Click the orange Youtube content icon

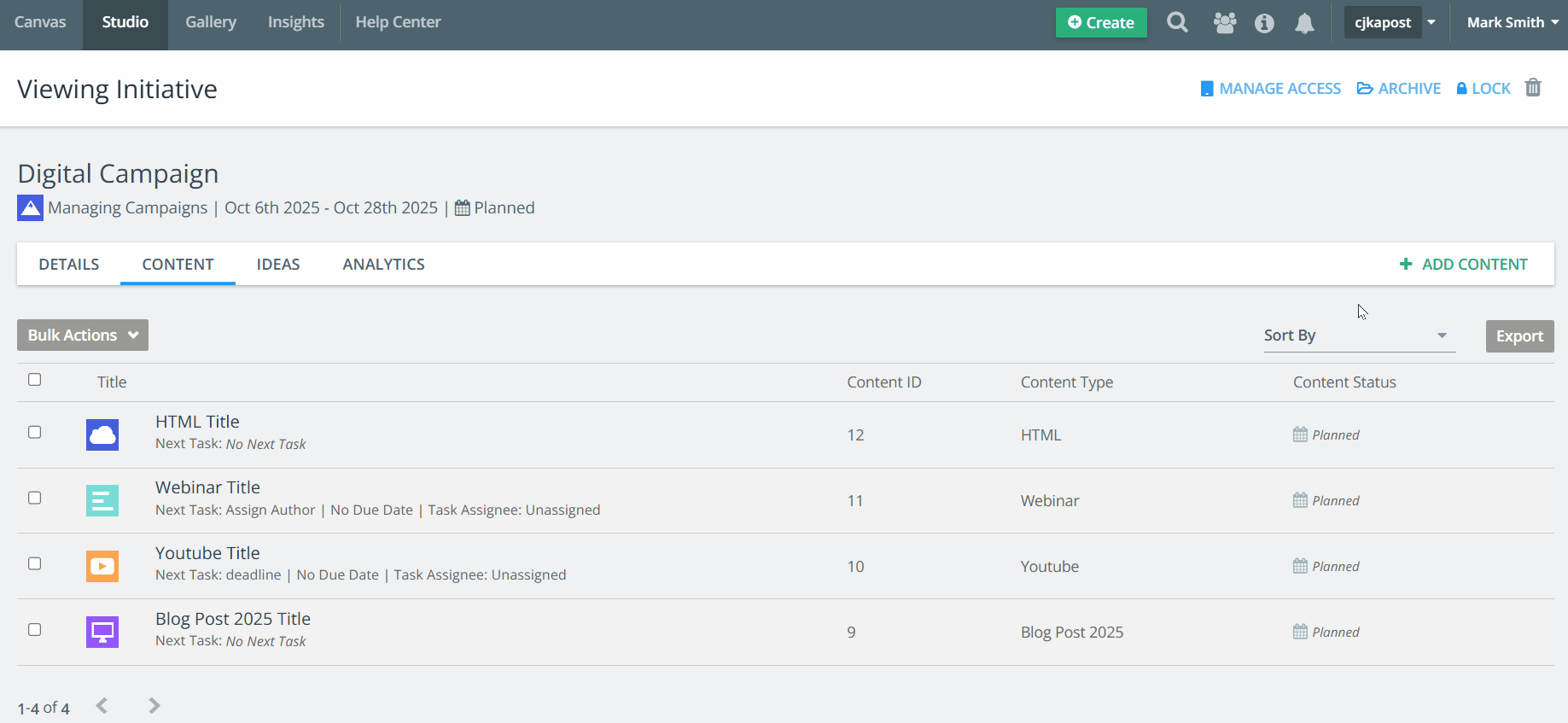102,566
